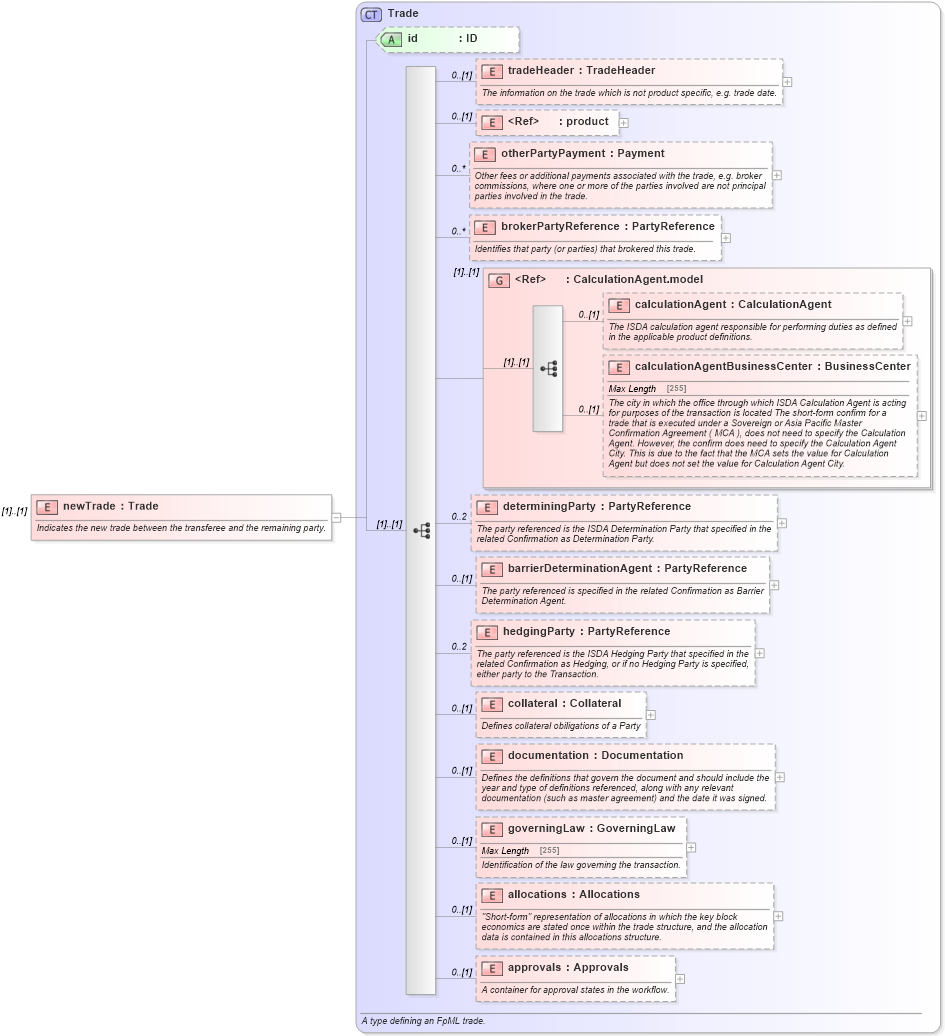The image size is (945, 1036).
Task: Select 'collateral : Collateral' label
Action: click(x=564, y=703)
